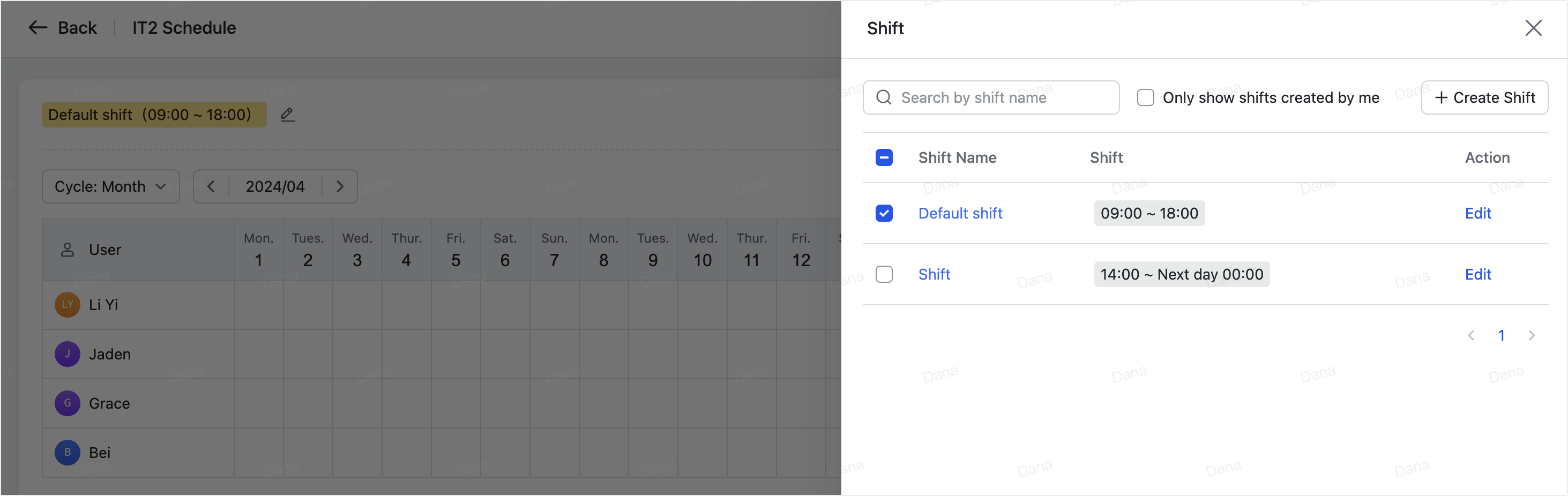Click the plus icon on Create Shift

click(1441, 97)
